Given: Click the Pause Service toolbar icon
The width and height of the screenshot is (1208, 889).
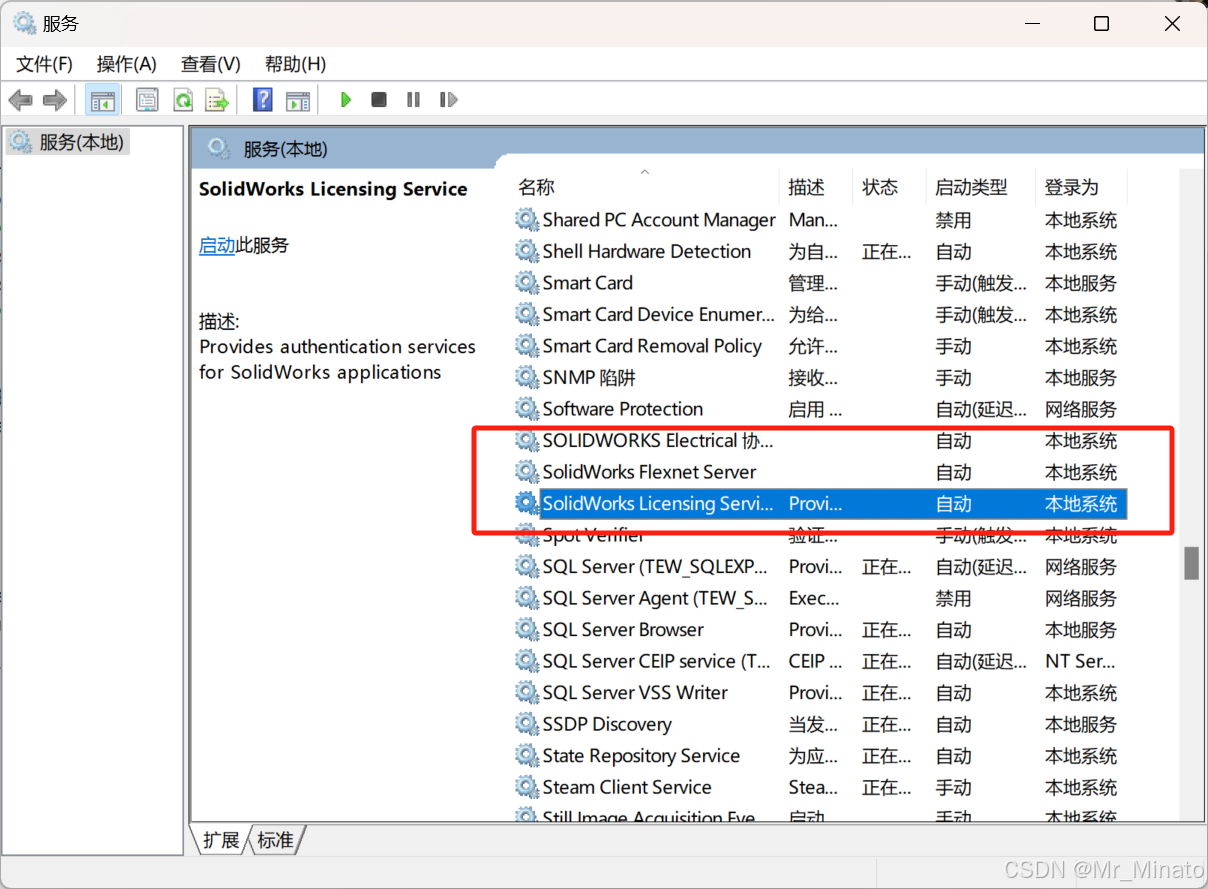Looking at the screenshot, I should click(413, 100).
